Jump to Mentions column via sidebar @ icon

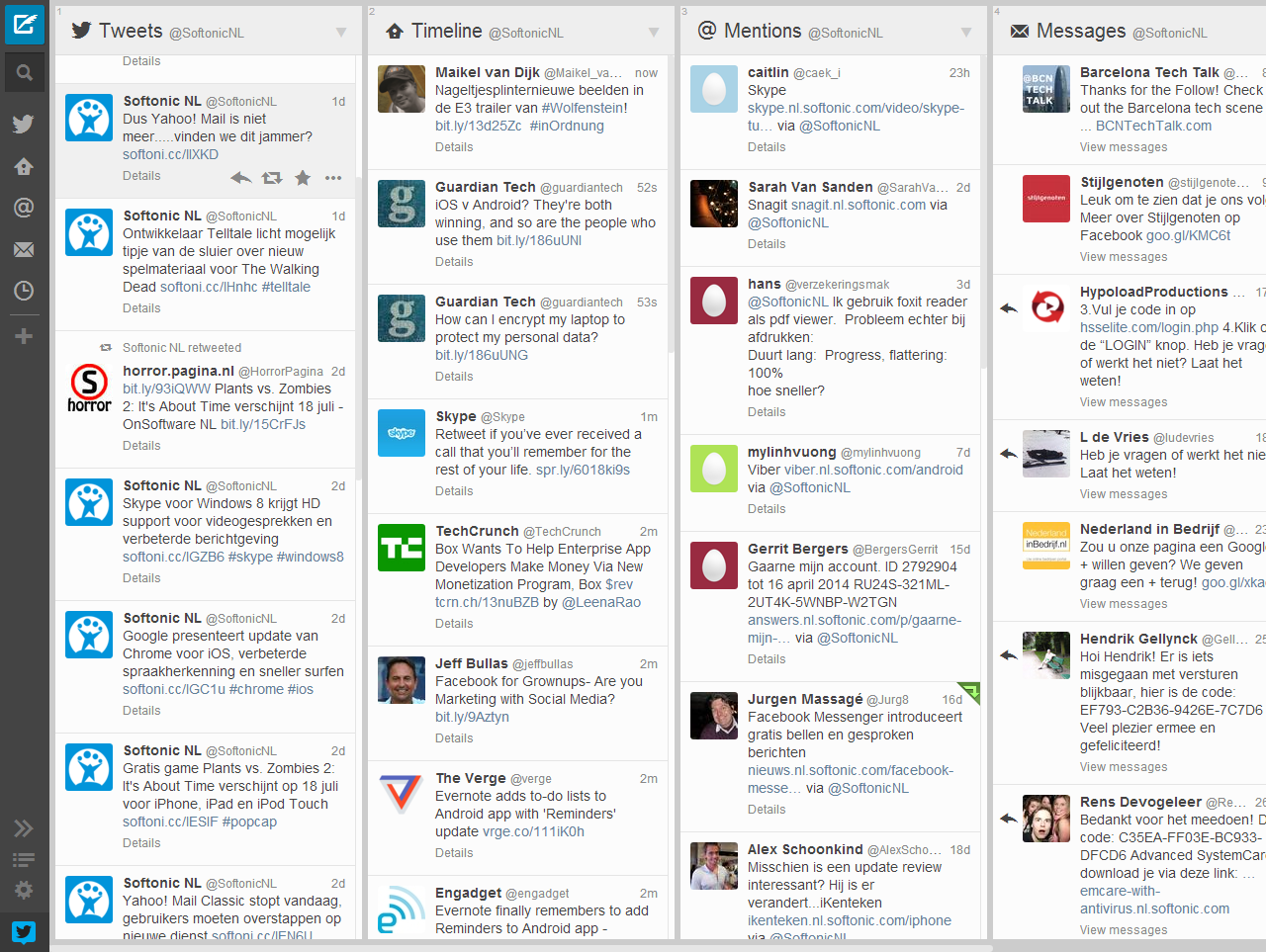pyautogui.click(x=24, y=208)
